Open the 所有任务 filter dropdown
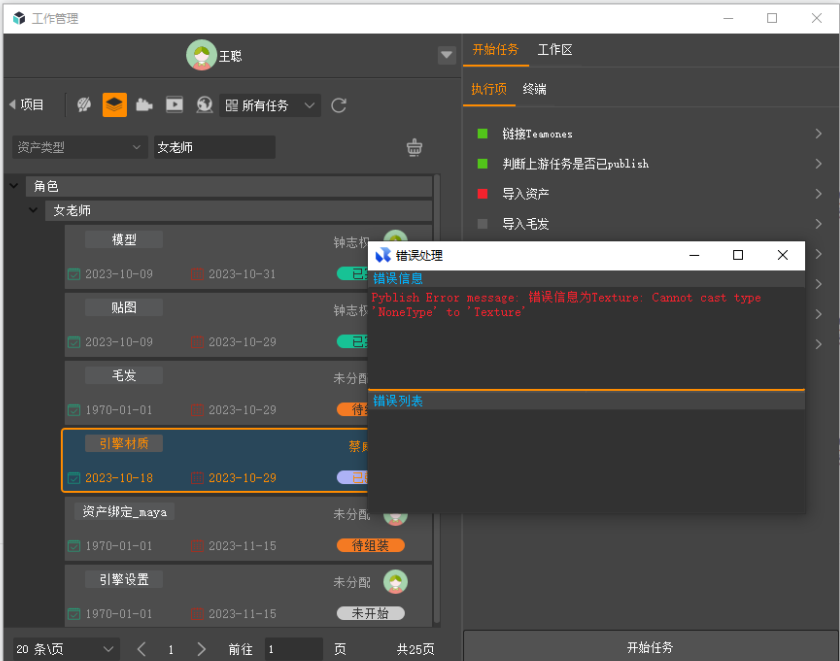This screenshot has width=840, height=661. pyautogui.click(x=270, y=105)
